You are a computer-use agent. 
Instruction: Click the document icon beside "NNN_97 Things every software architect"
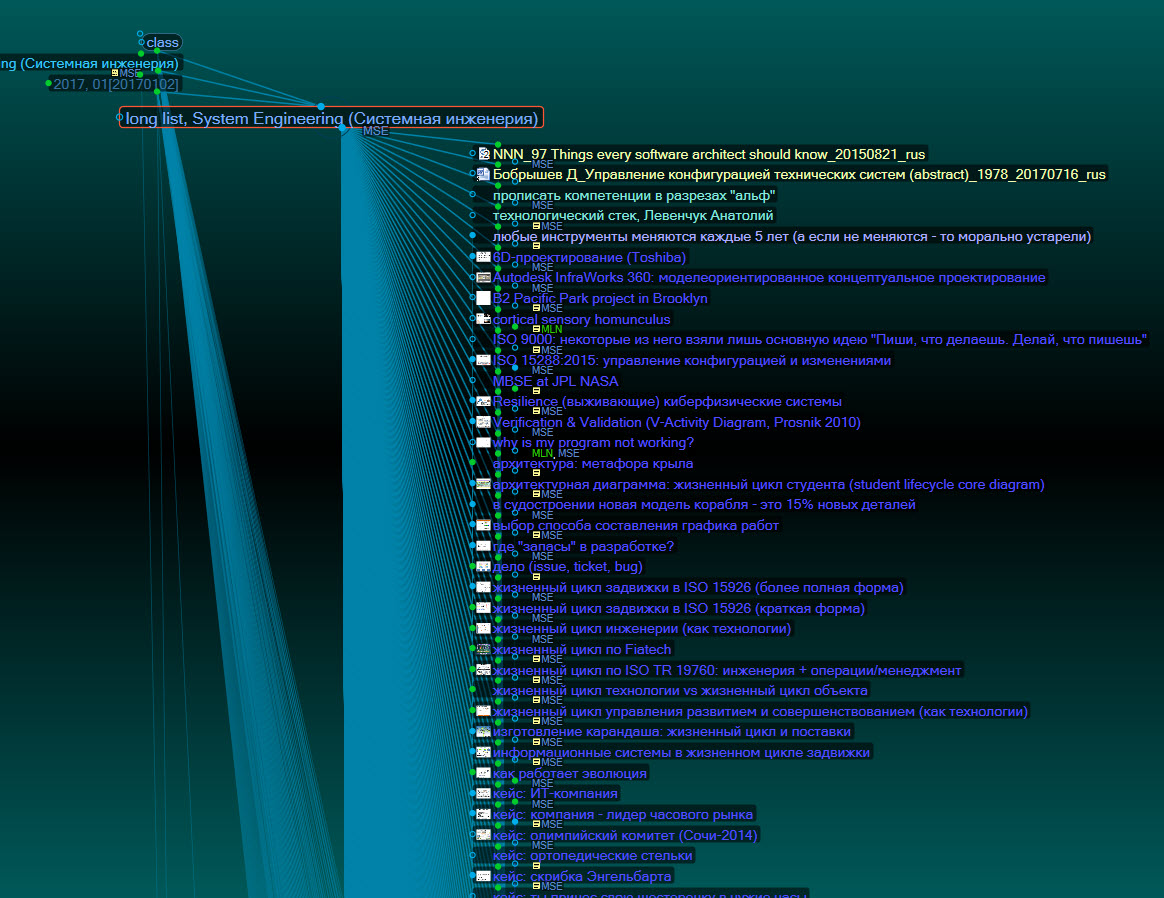482,153
